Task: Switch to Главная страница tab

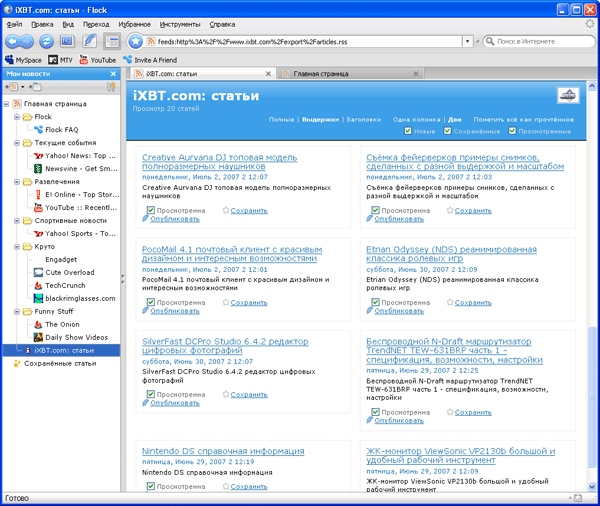Action: (x=350, y=73)
